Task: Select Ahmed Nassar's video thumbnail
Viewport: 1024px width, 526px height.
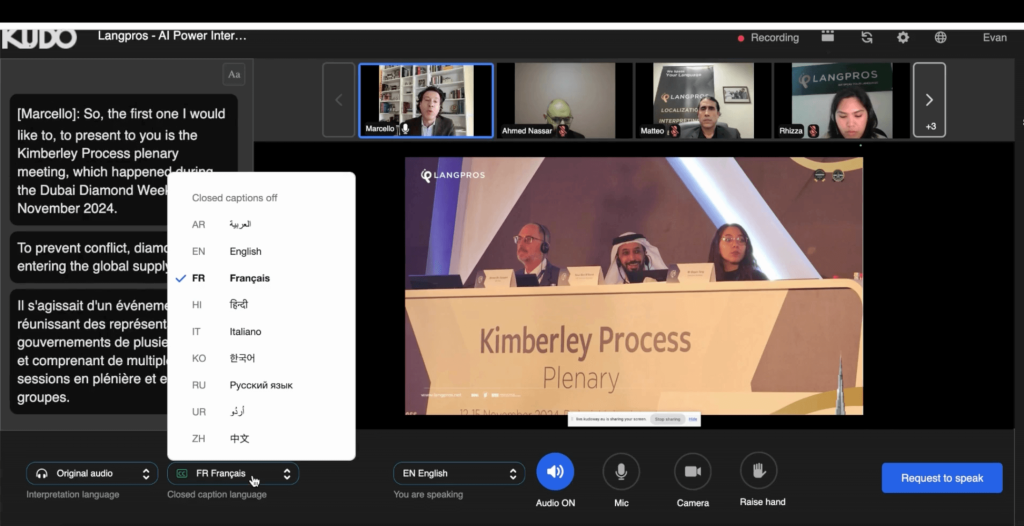Action: 564,100
